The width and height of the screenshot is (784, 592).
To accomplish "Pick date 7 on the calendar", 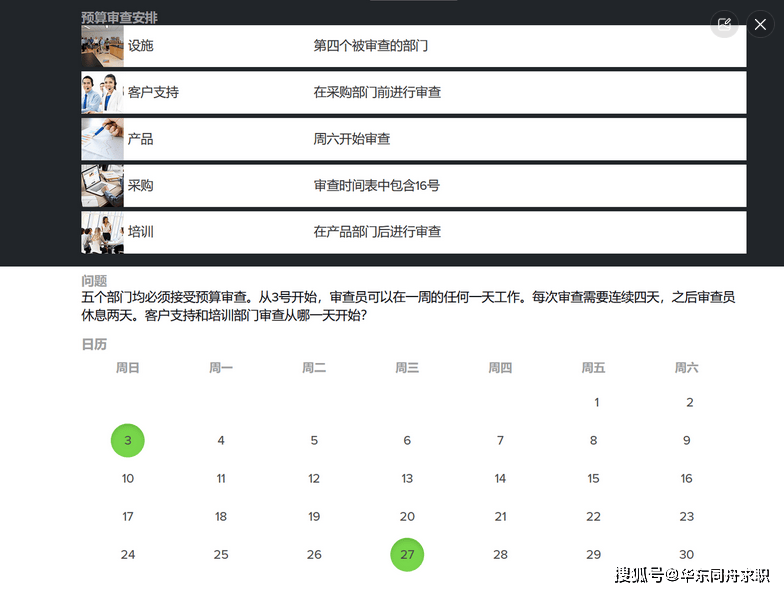I will 500,440.
